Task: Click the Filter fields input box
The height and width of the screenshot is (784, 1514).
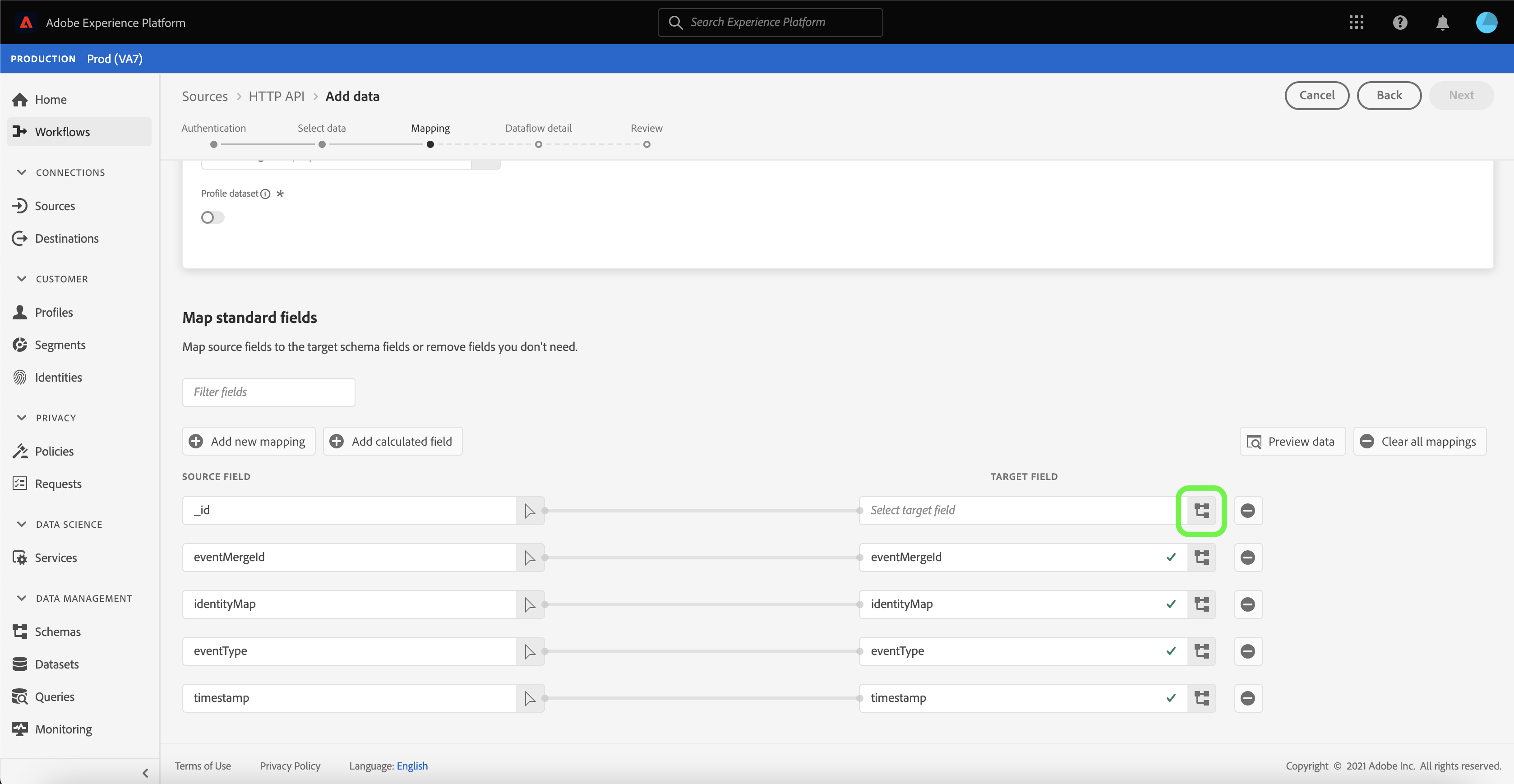Action: pyautogui.click(x=268, y=392)
